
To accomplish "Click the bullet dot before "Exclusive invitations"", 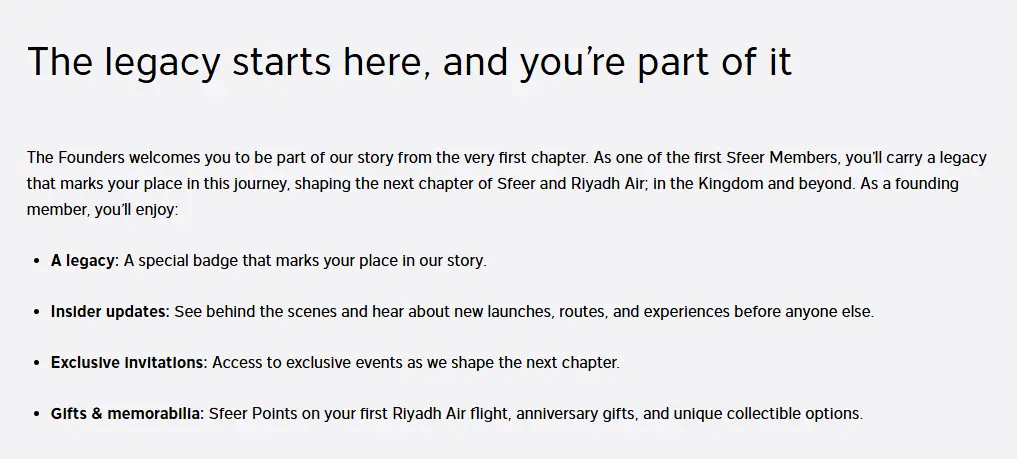I will pos(36,363).
